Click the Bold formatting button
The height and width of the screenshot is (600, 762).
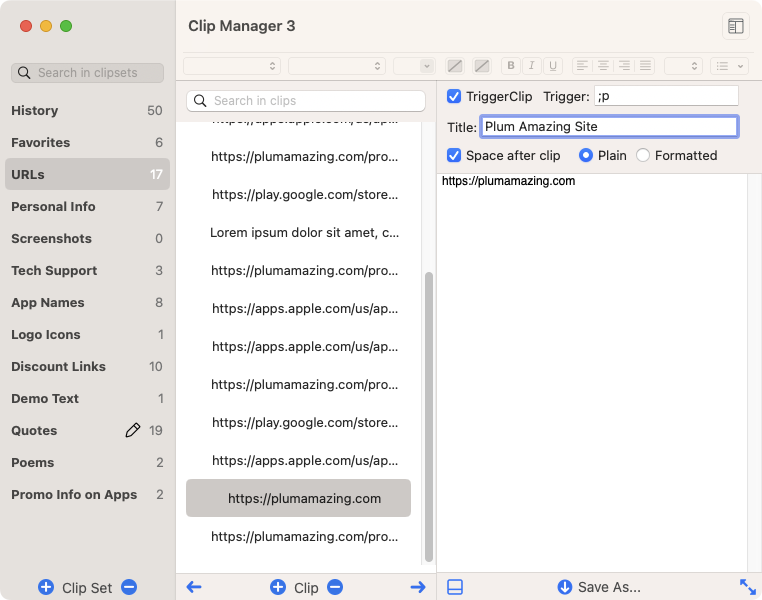click(x=510, y=66)
